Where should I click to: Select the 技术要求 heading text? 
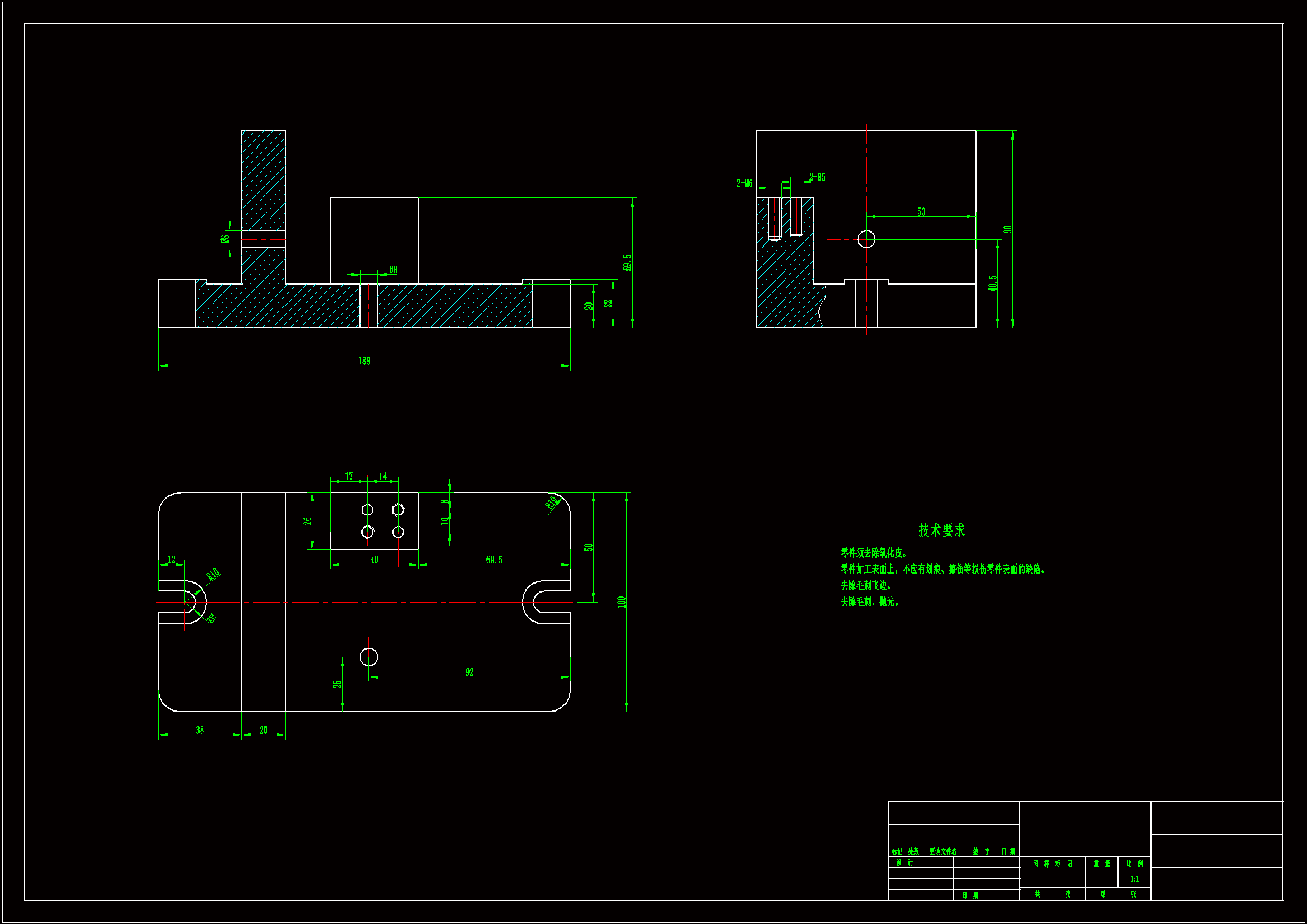[x=941, y=530]
